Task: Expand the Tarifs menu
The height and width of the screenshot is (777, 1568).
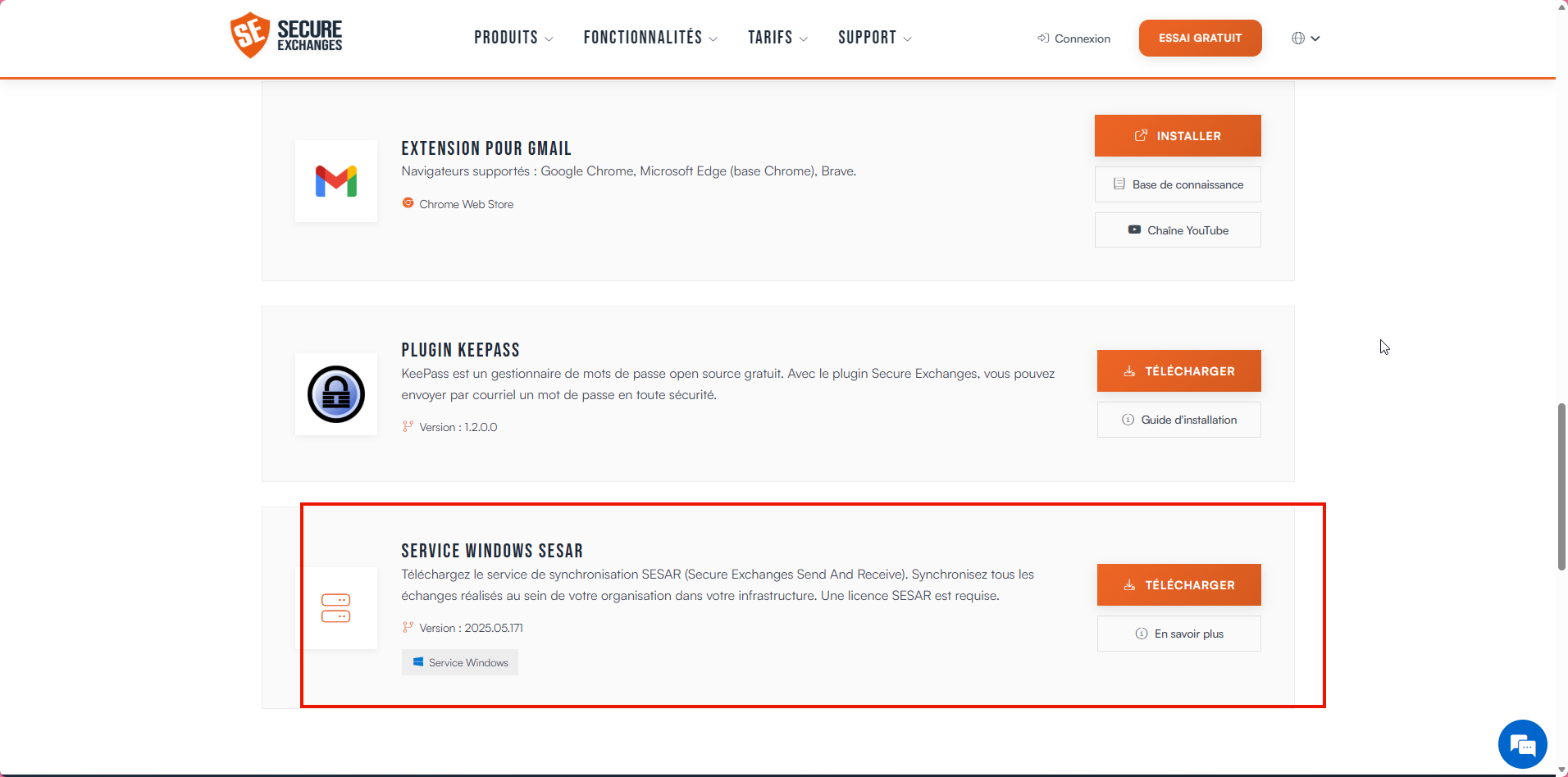Action: coord(777,38)
